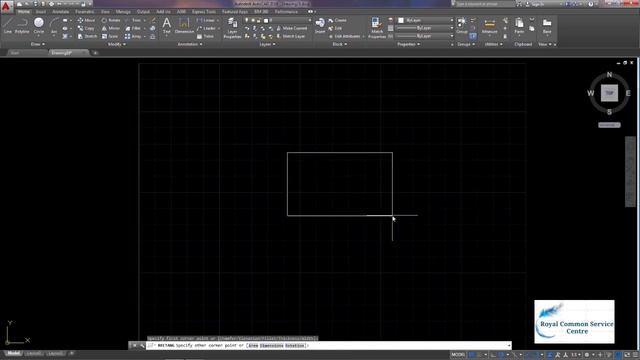Viewport: 640px width, 360px height.
Task: Click Match Layer button
Action: coord(291,36)
